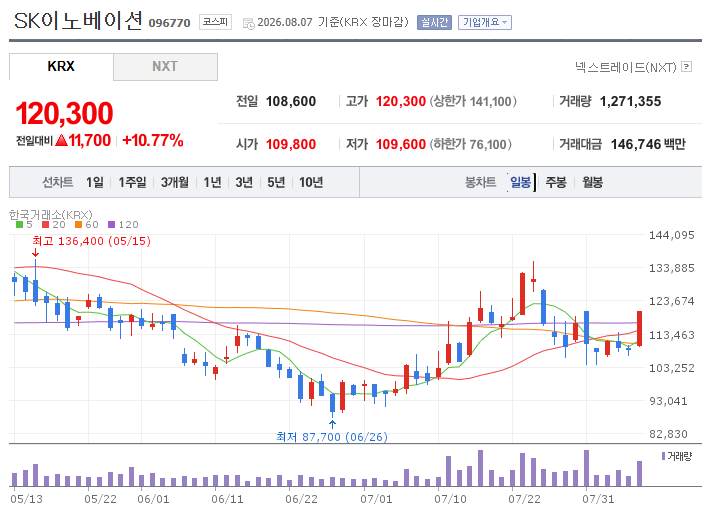702x514 pixels.
Task: Switch to the NXT tab
Action: point(165,67)
